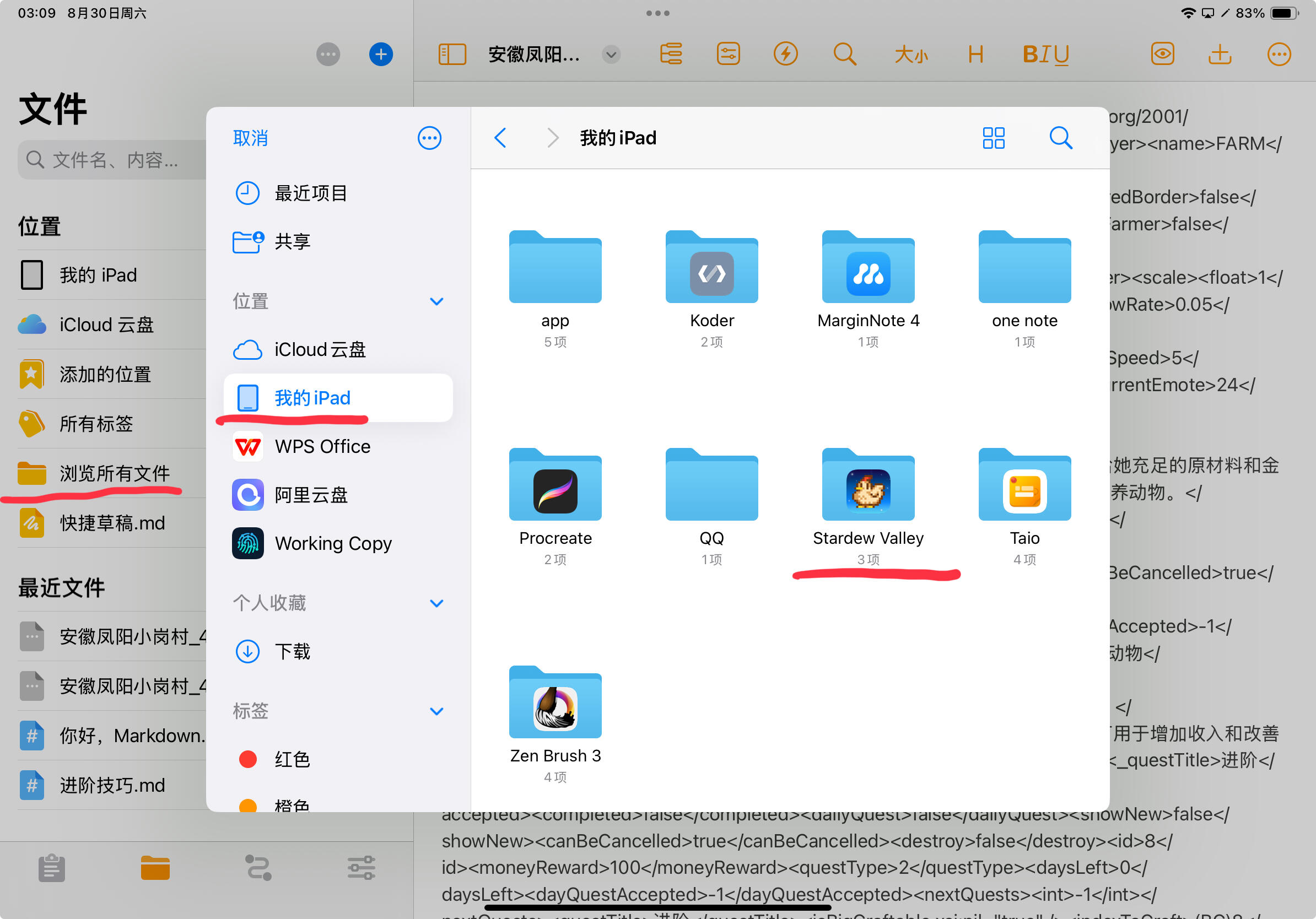Open the sliders settings panel icon in toolbar
Viewport: 1316px width, 919px height.
pos(728,55)
